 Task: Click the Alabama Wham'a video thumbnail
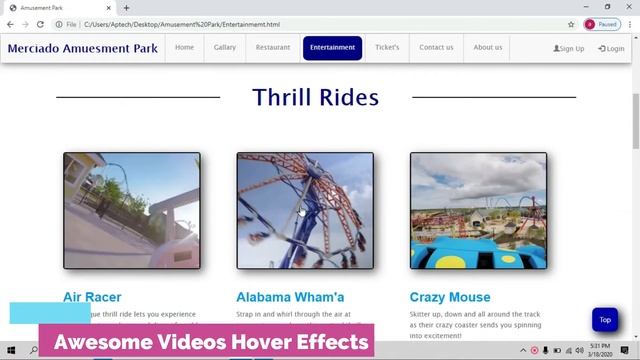[305, 211]
